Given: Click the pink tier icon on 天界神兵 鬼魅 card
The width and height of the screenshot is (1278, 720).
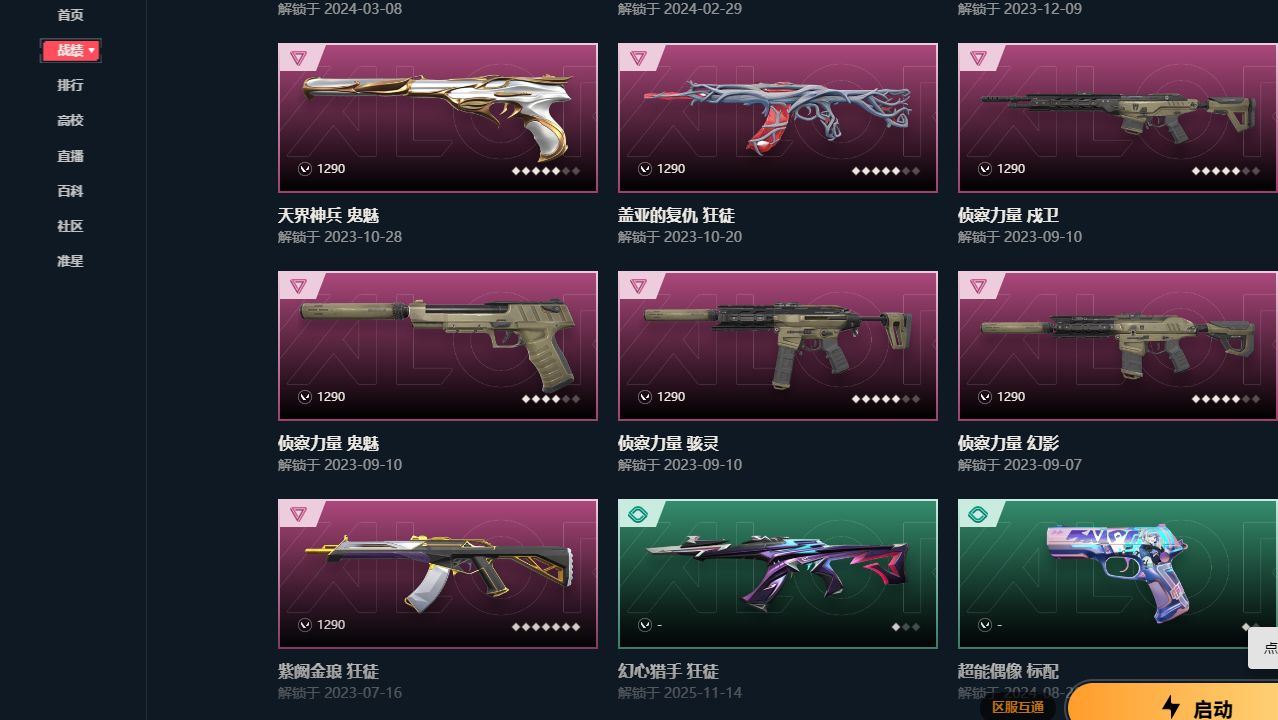Looking at the screenshot, I should 298,58.
